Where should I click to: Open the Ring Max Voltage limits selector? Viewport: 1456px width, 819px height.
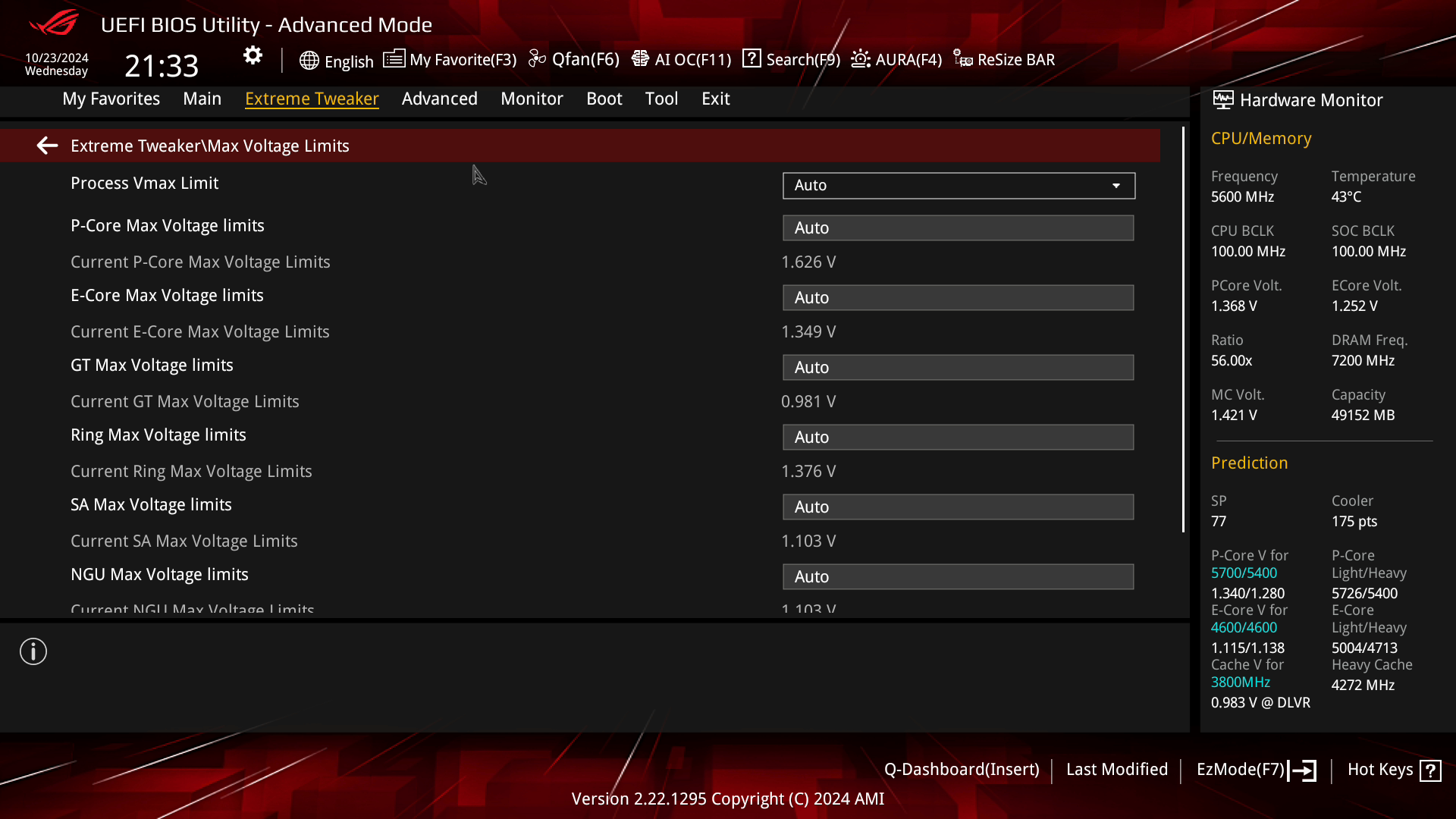tap(958, 437)
